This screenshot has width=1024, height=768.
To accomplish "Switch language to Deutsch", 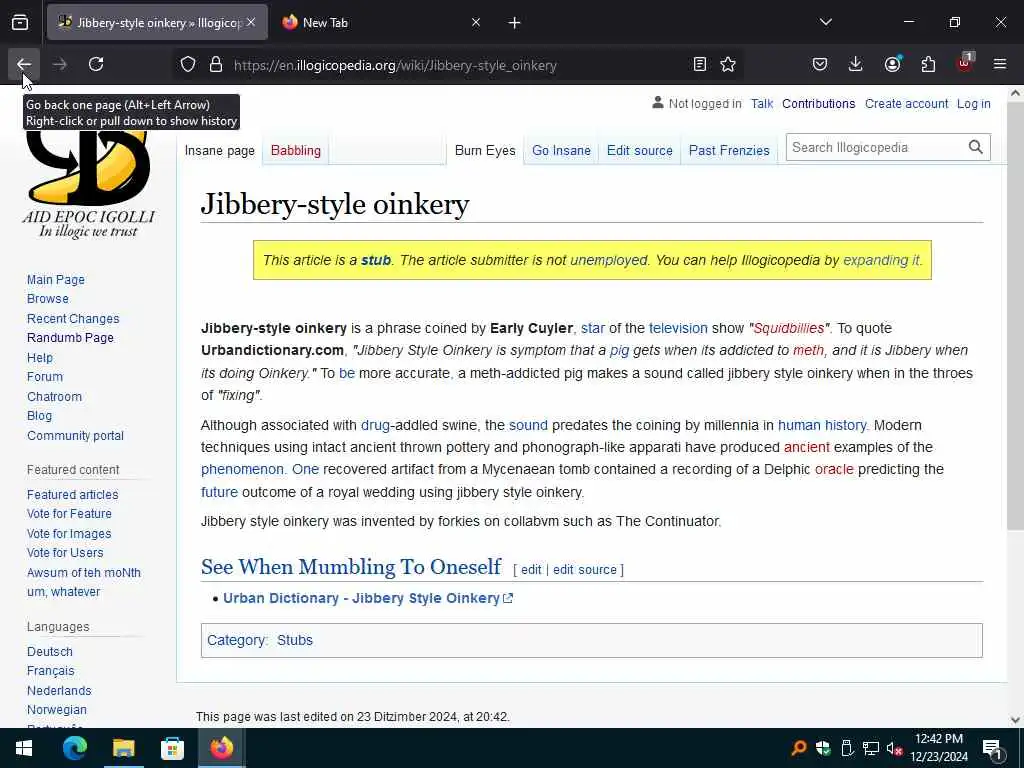I will pyautogui.click(x=50, y=652).
